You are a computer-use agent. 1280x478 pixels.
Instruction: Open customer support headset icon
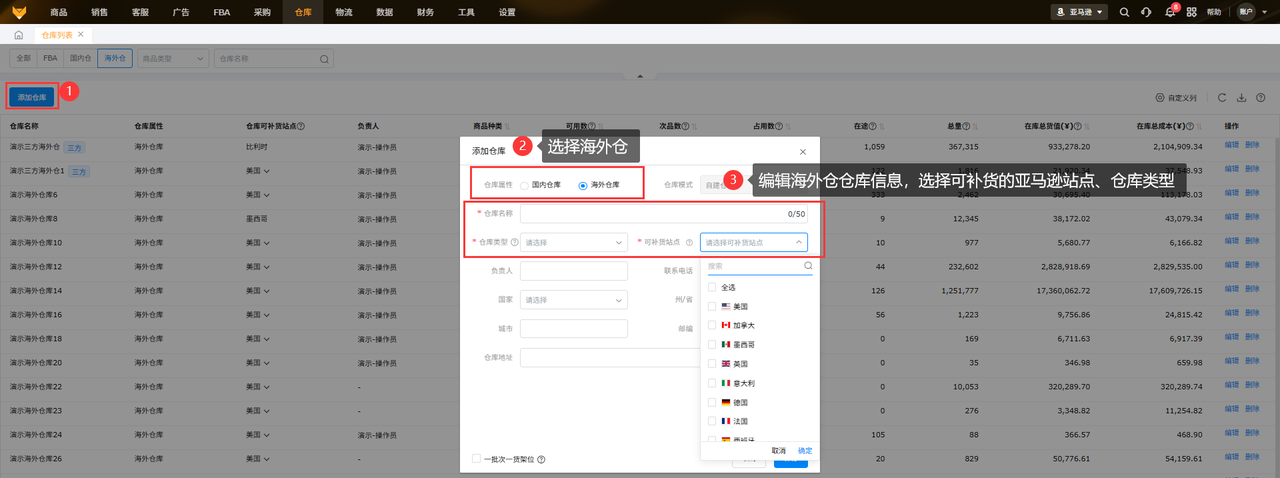(x=1146, y=12)
